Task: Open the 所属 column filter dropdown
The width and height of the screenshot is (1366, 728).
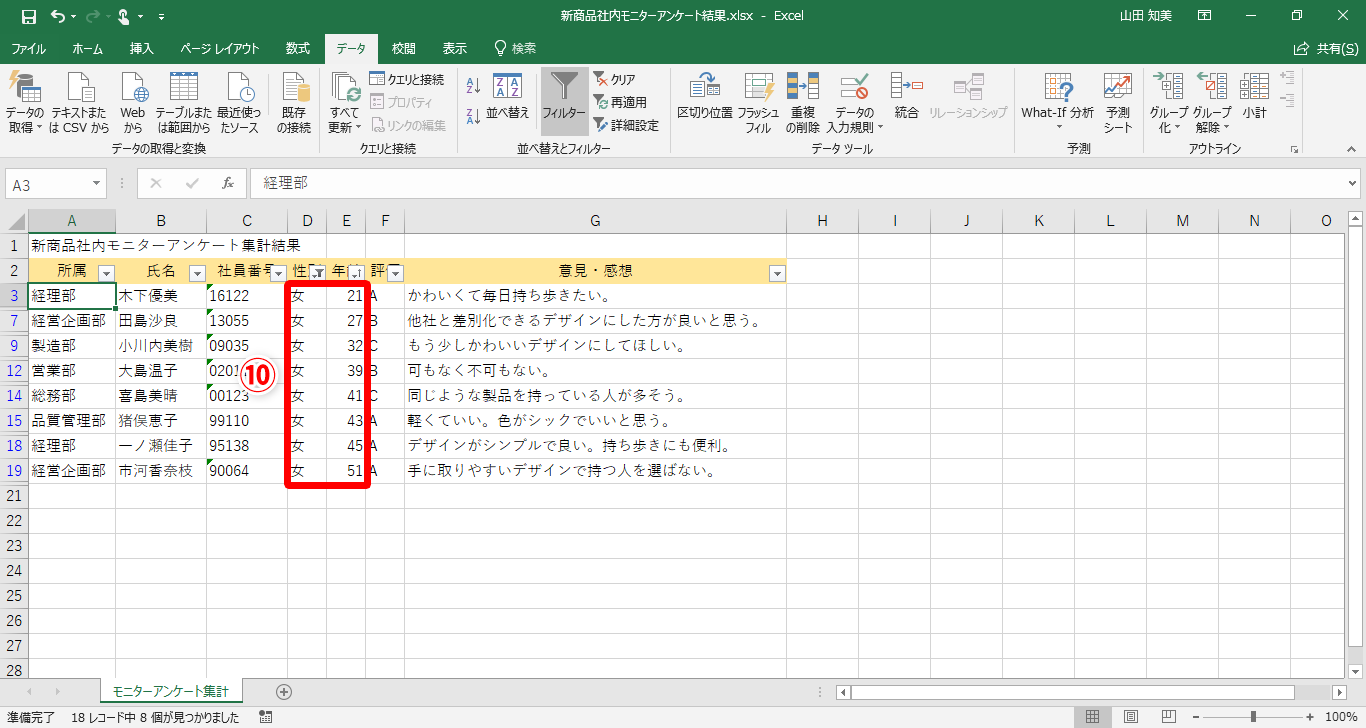Action: pyautogui.click(x=107, y=273)
